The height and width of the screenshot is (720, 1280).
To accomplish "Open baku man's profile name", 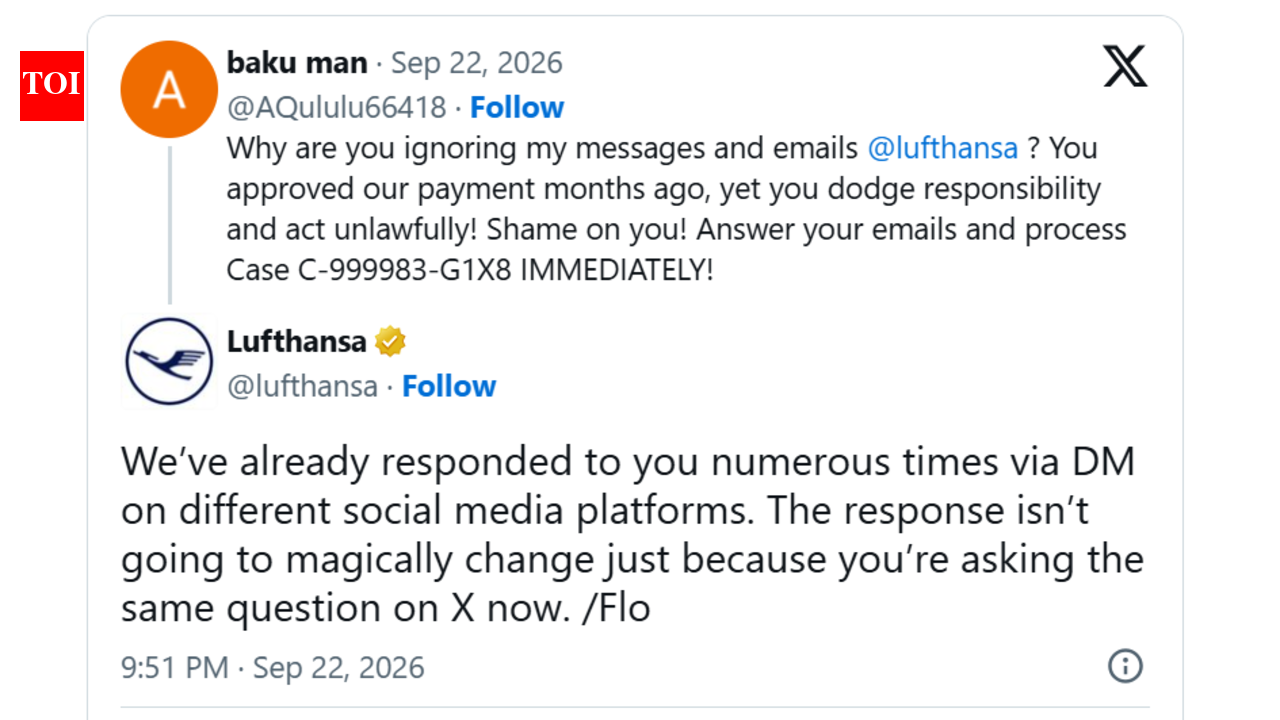I will tap(297, 63).
